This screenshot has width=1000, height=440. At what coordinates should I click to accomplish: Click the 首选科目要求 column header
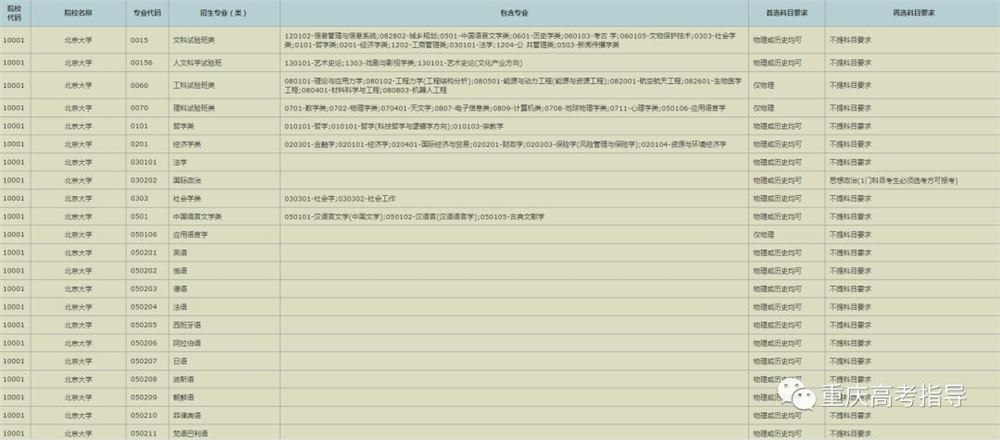(x=786, y=13)
